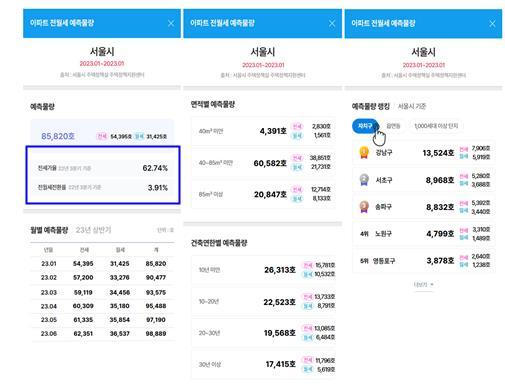The width and height of the screenshot is (505, 386).
Task: Click the 34,456 월세 cell for 23.03
Action: (x=120, y=292)
